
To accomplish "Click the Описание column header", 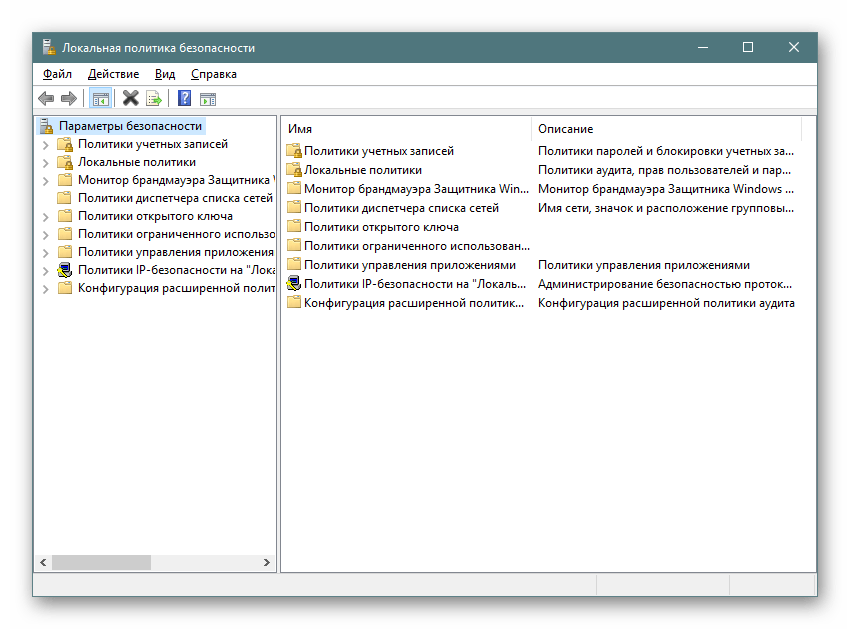I will pos(665,129).
